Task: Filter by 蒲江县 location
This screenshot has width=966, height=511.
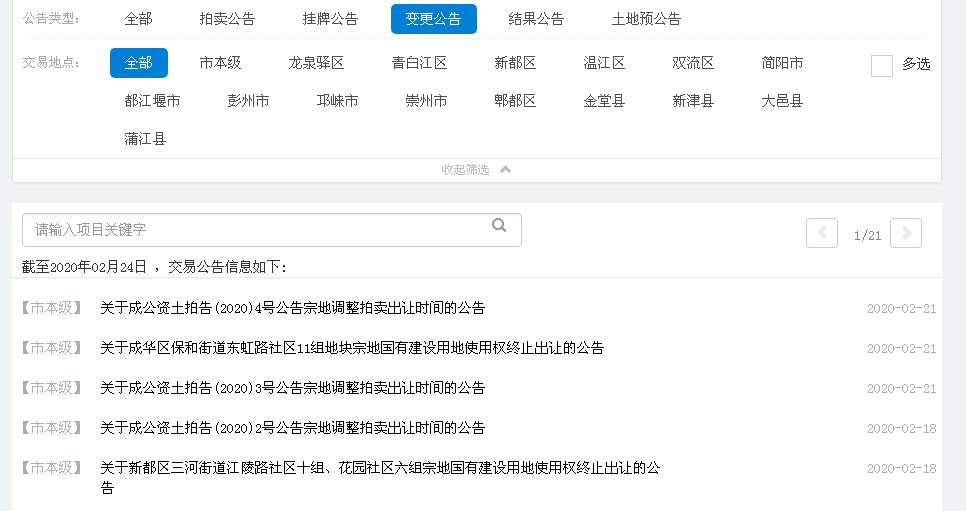Action: tap(145, 139)
